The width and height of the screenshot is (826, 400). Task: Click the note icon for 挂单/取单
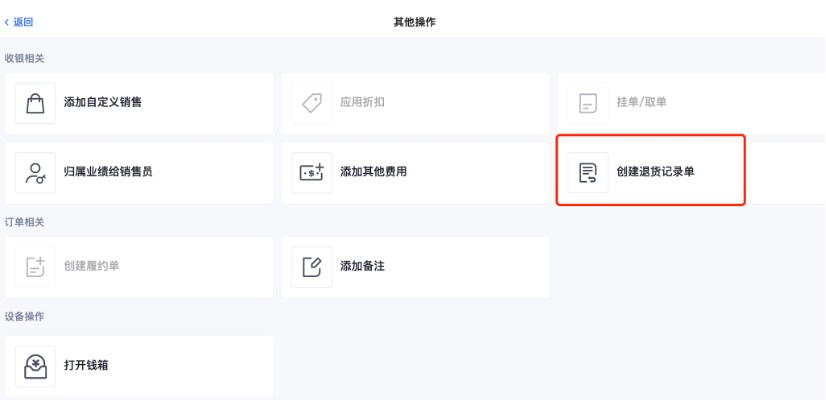click(x=588, y=103)
